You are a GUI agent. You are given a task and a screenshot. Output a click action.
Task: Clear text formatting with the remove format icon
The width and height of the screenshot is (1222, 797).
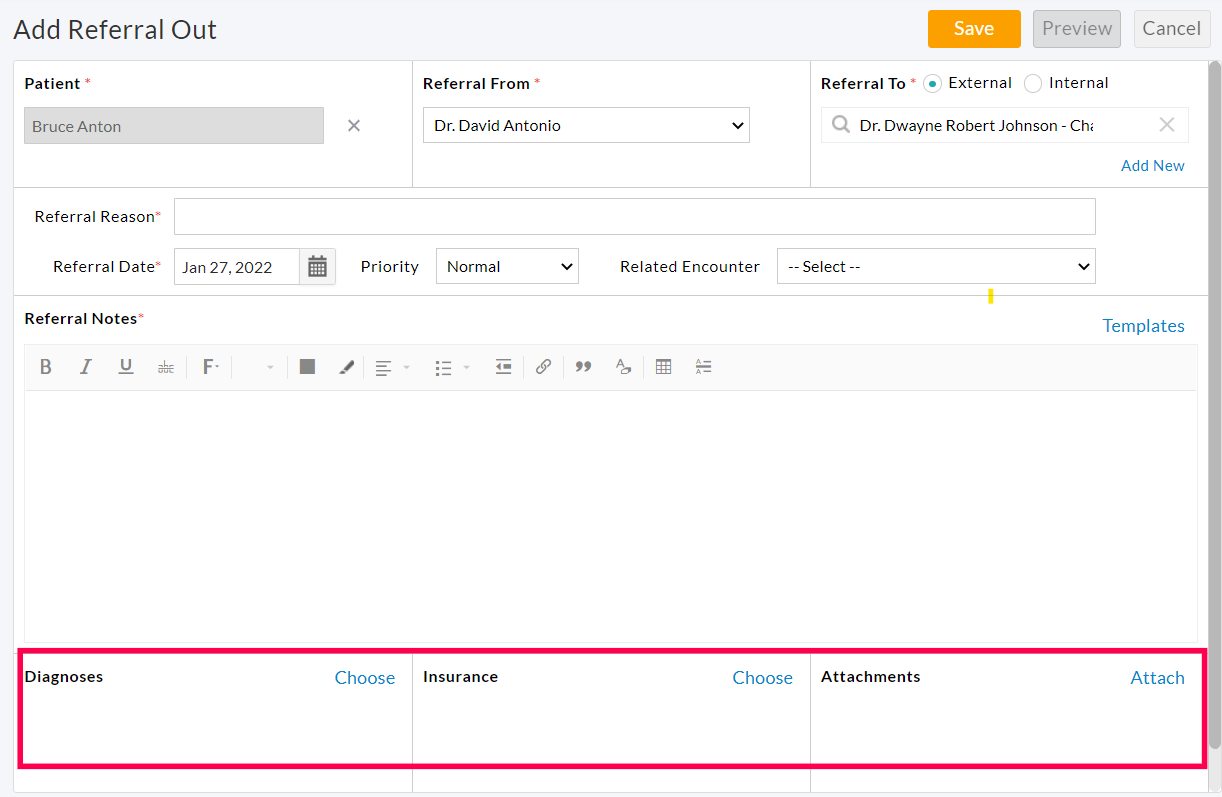(623, 367)
